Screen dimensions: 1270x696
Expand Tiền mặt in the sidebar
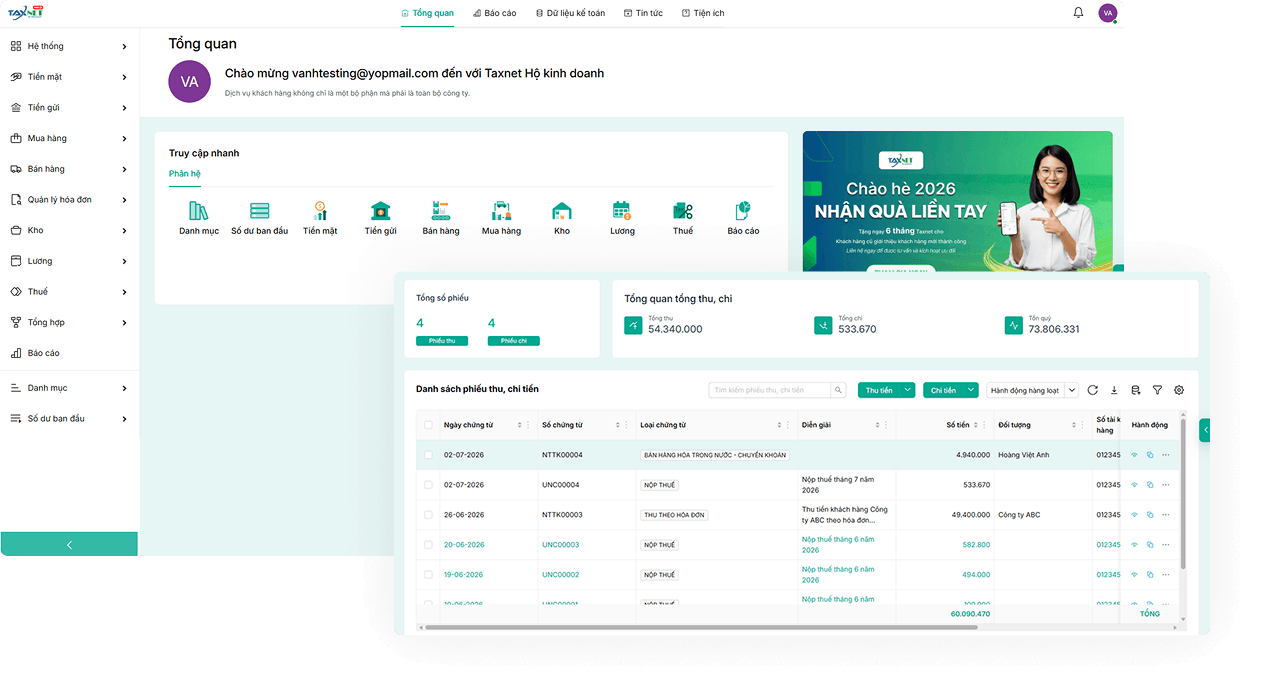[x=69, y=77]
